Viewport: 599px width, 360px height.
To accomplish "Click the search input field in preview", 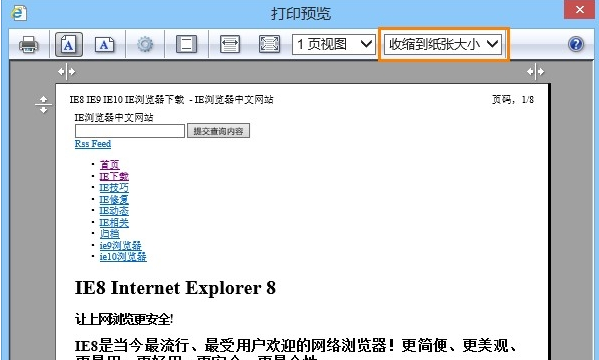I will [x=130, y=131].
